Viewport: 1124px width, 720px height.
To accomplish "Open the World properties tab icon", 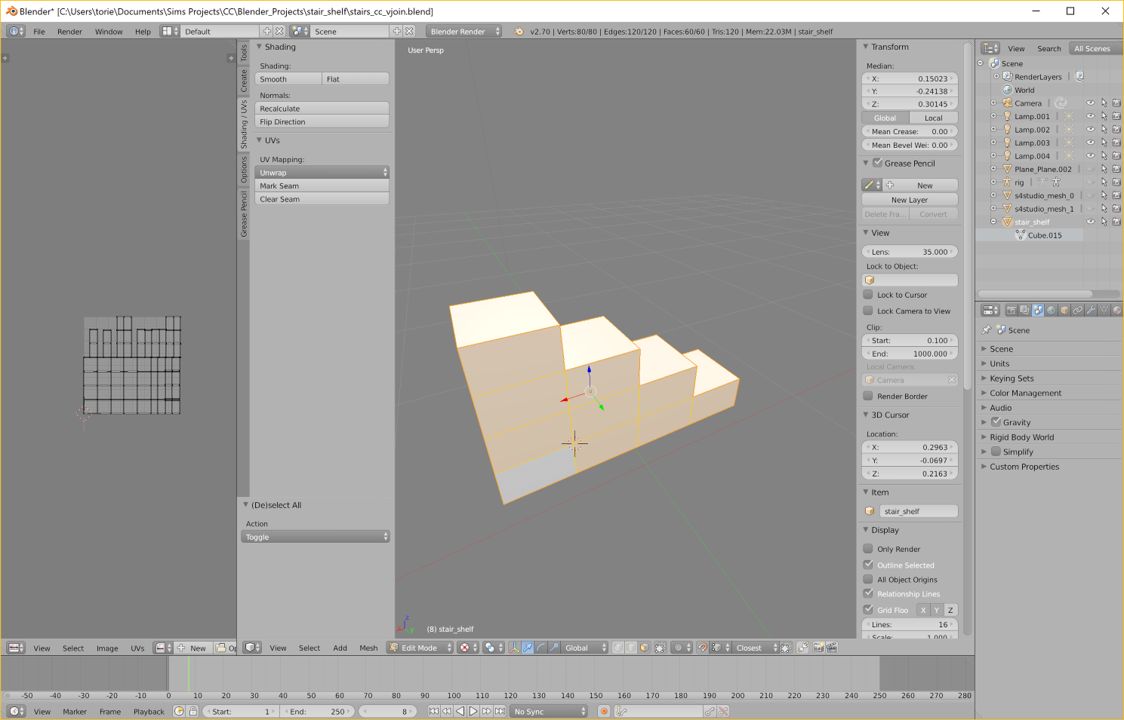I will tap(1051, 310).
